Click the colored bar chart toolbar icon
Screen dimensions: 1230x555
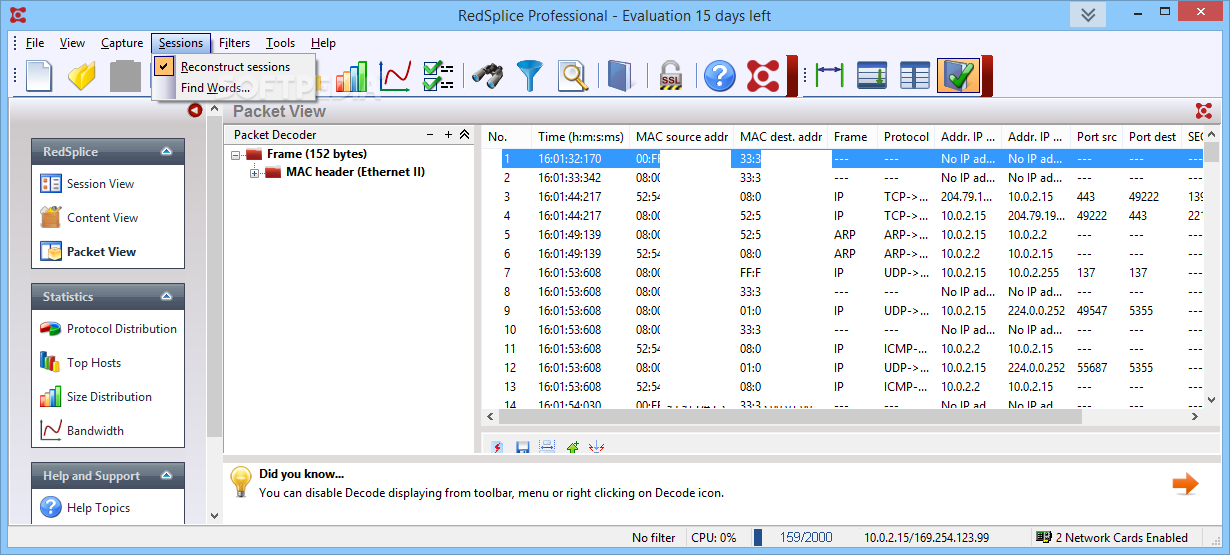(351, 76)
